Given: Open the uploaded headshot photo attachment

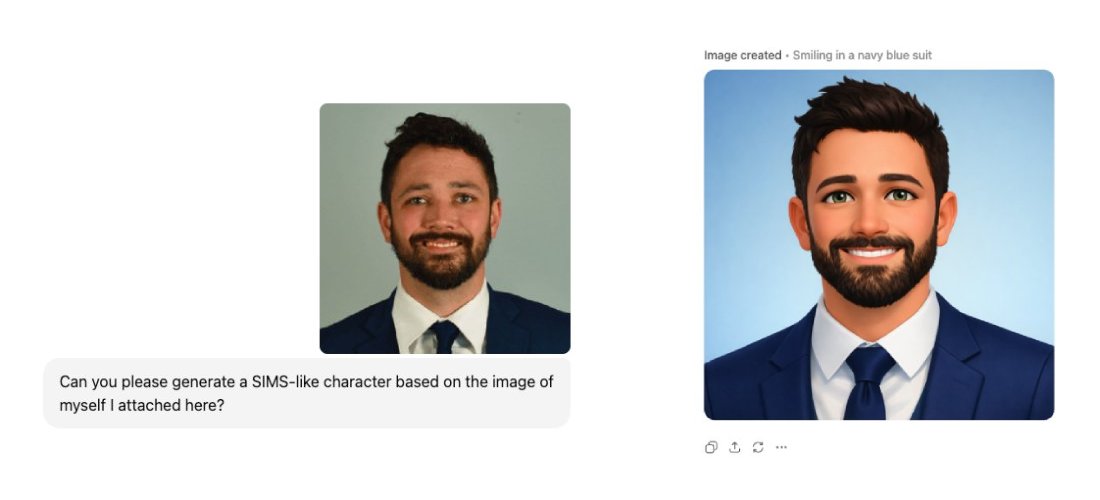Looking at the screenshot, I should tap(445, 228).
